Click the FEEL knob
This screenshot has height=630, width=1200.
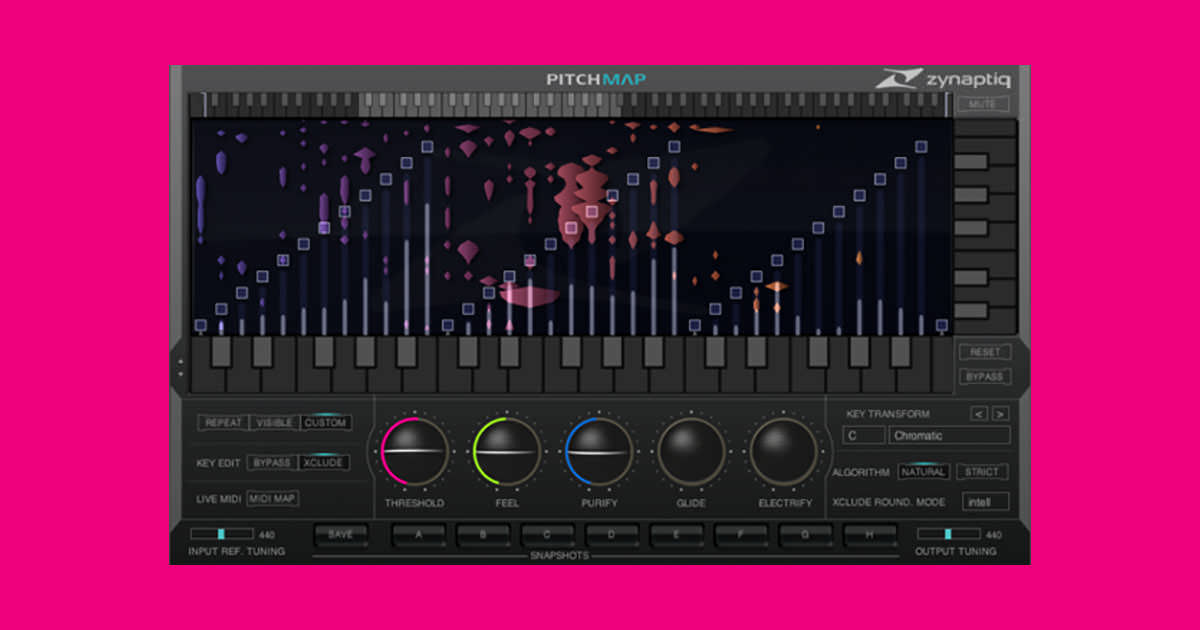pyautogui.click(x=507, y=452)
